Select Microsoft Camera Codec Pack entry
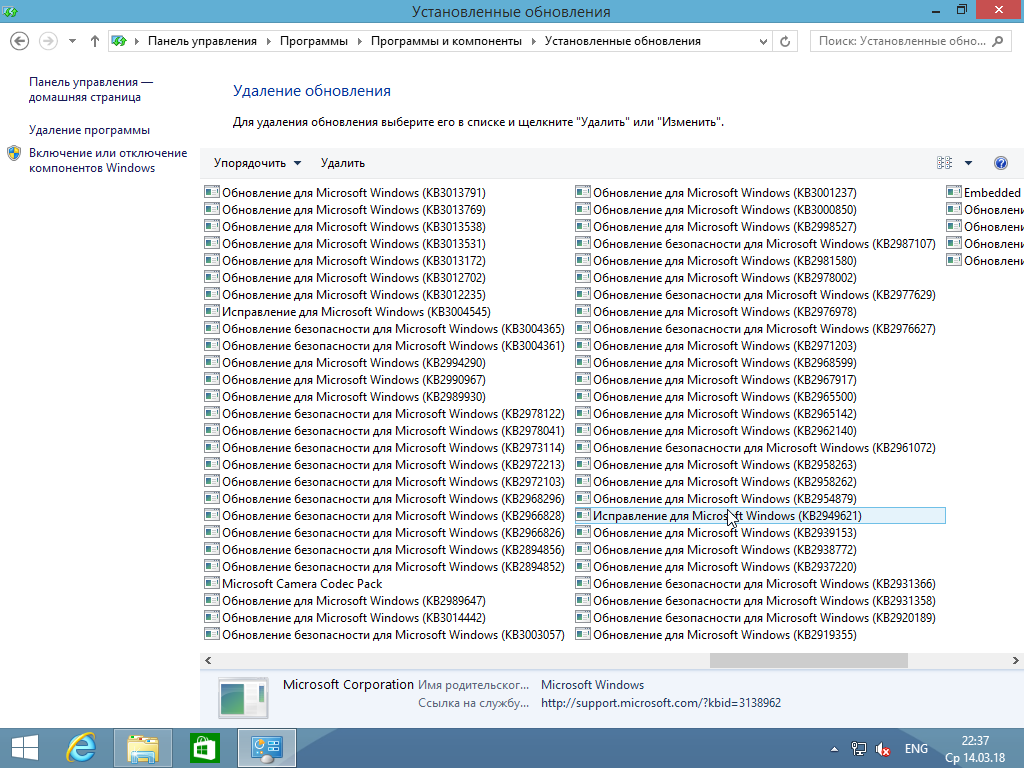Image resolution: width=1024 pixels, height=768 pixels. [x=302, y=583]
